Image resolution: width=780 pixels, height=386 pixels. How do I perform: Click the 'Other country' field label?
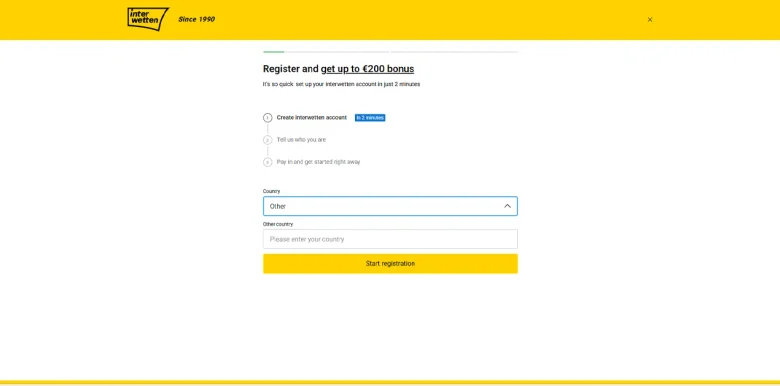[x=278, y=224]
